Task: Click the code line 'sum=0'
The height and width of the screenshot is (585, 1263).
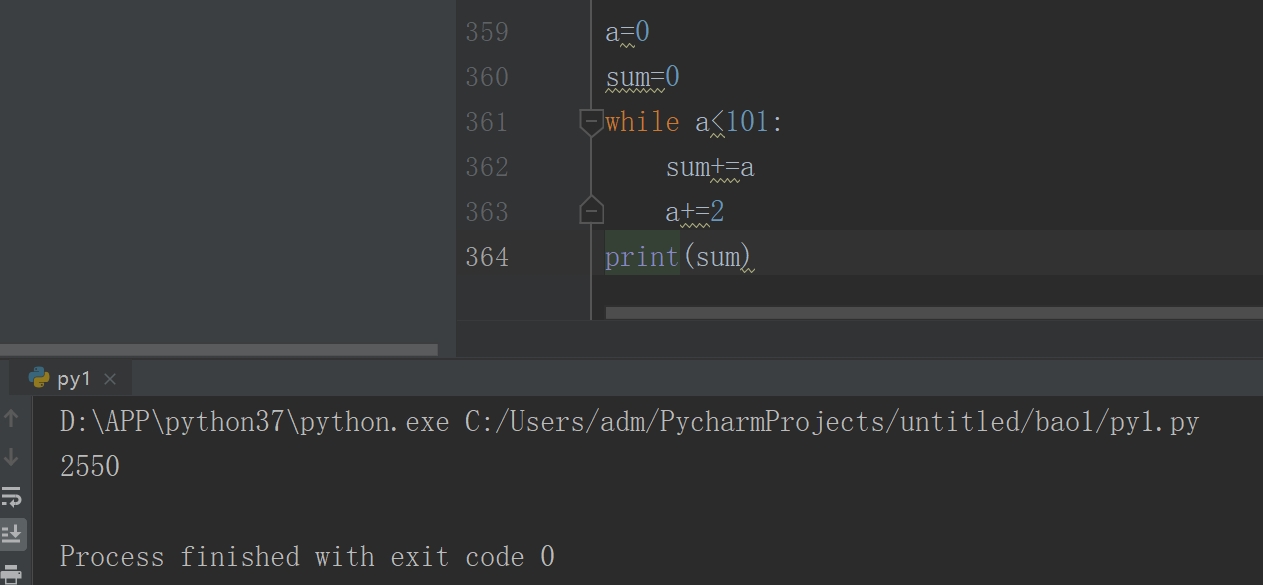Action: tap(643, 77)
